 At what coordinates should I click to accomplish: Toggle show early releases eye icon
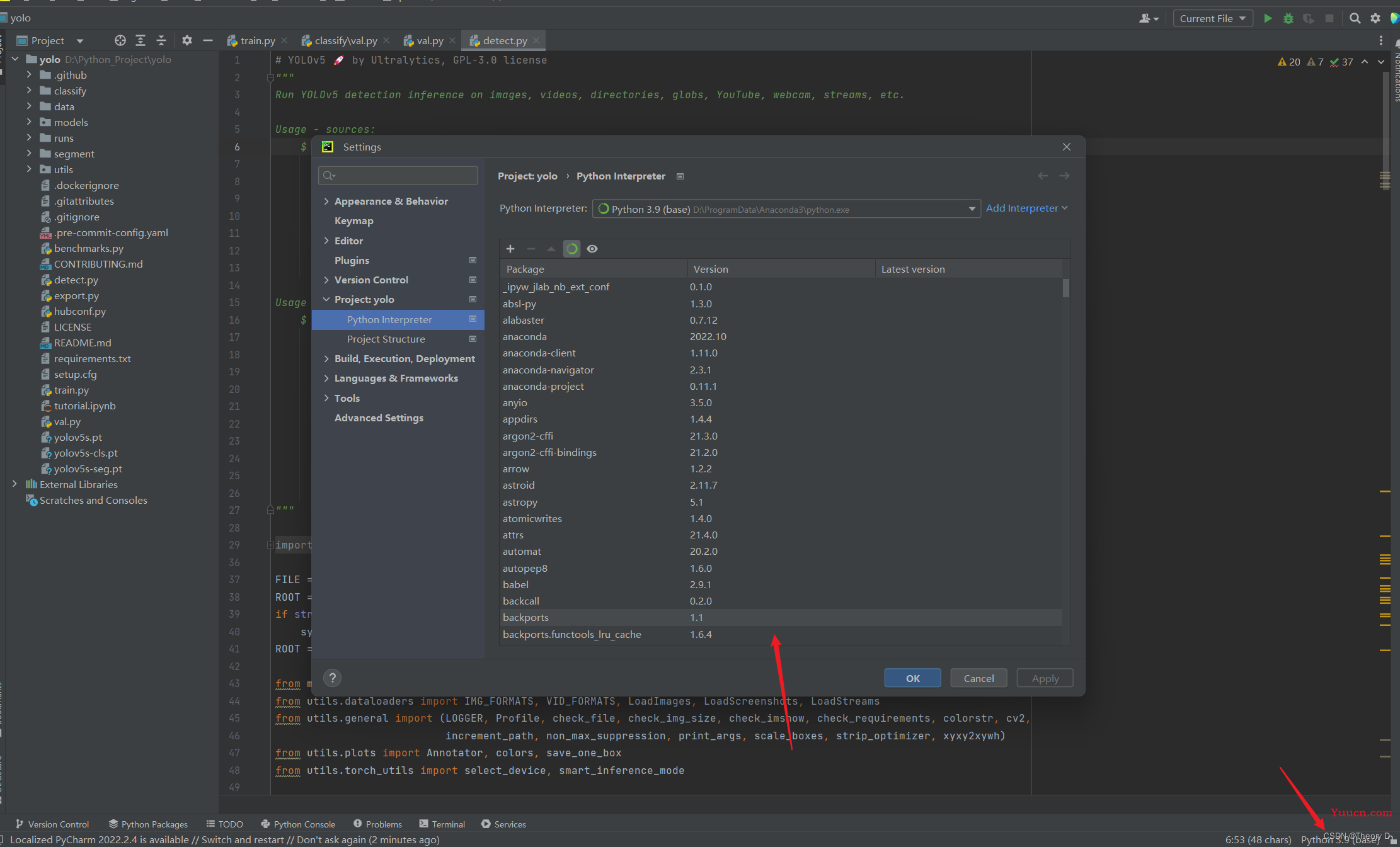click(592, 249)
